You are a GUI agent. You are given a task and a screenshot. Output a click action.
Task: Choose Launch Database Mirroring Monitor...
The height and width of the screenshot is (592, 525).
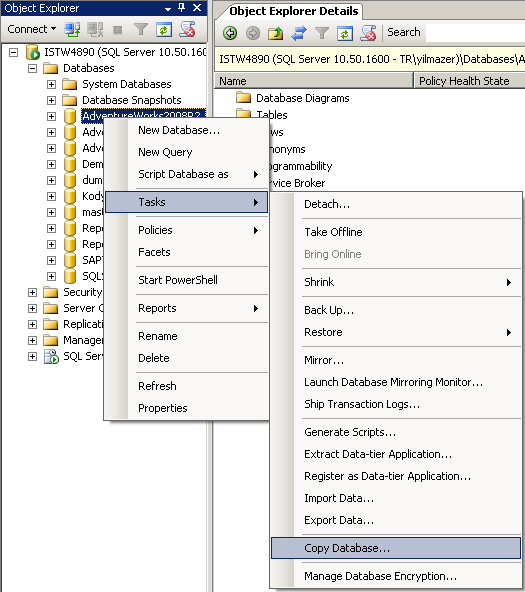[396, 382]
